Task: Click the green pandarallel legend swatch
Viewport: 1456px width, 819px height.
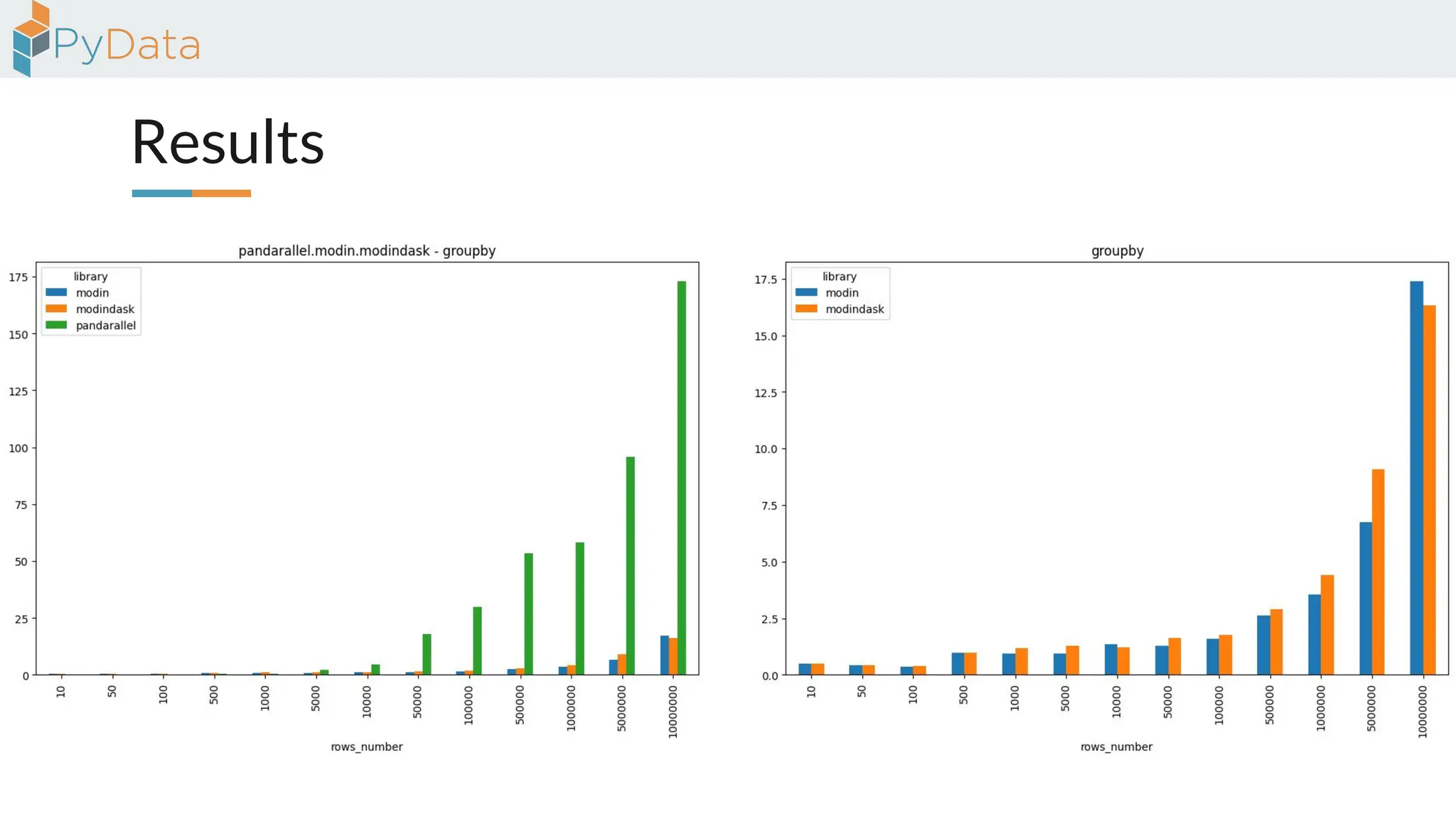Action: [56, 325]
